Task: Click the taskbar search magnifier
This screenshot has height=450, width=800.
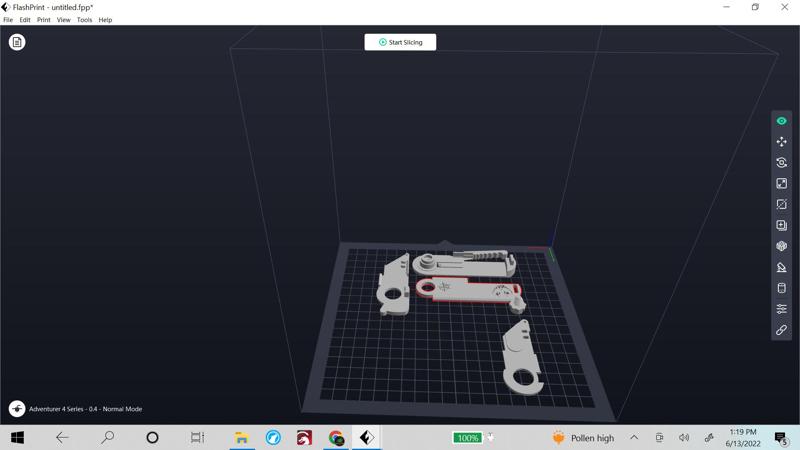Action: point(108,438)
